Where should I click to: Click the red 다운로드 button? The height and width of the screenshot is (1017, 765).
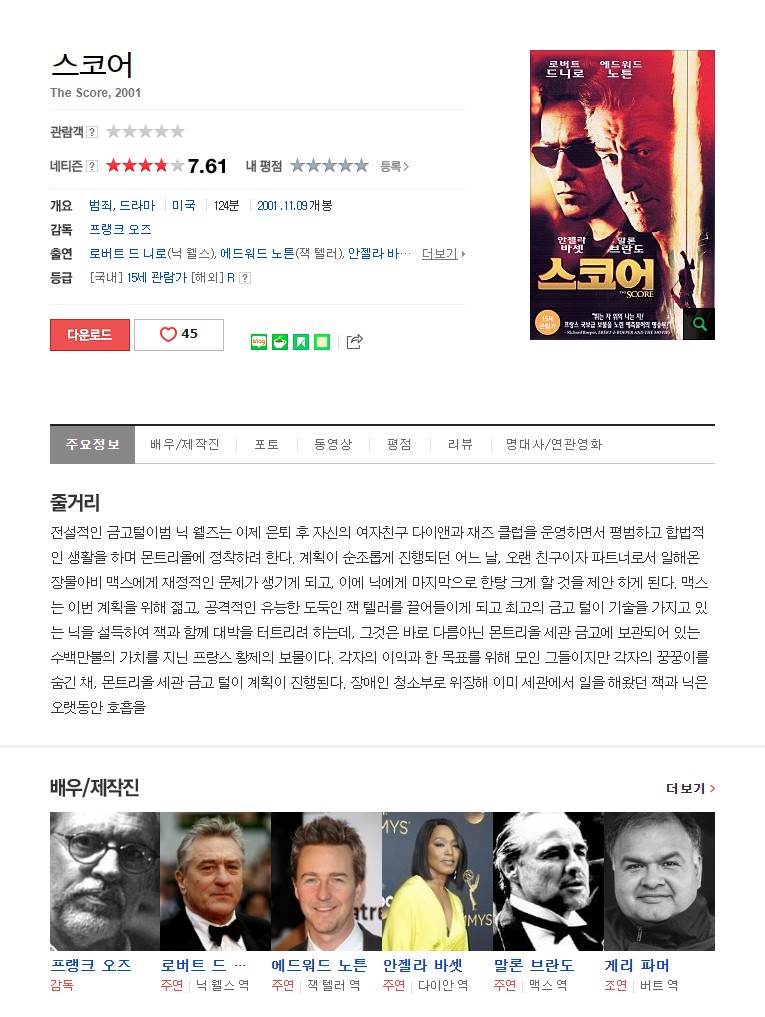(x=90, y=335)
